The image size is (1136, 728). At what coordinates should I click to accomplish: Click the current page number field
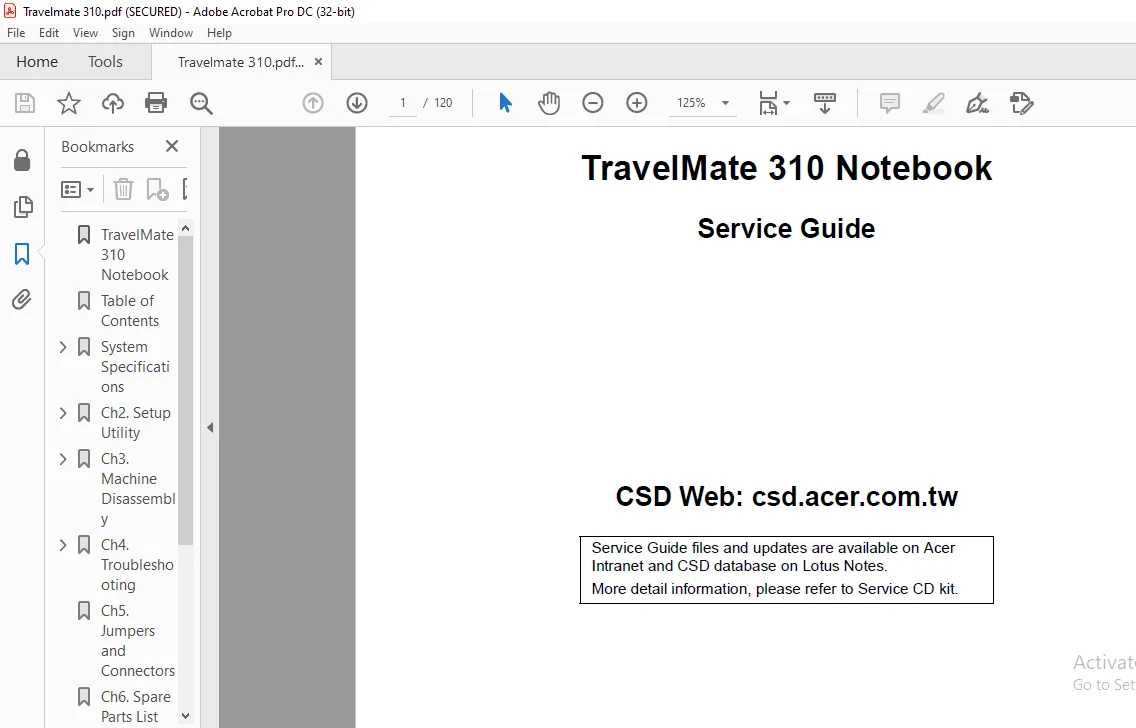click(x=403, y=103)
